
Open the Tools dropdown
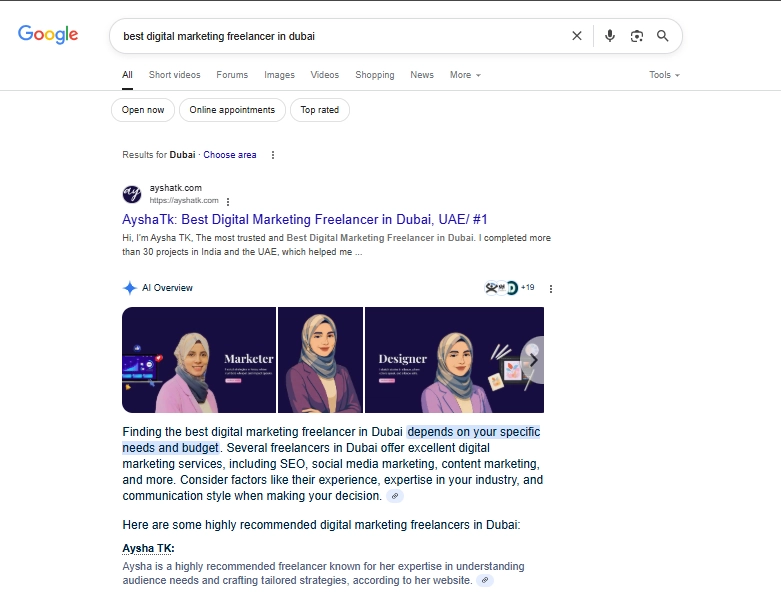(664, 75)
